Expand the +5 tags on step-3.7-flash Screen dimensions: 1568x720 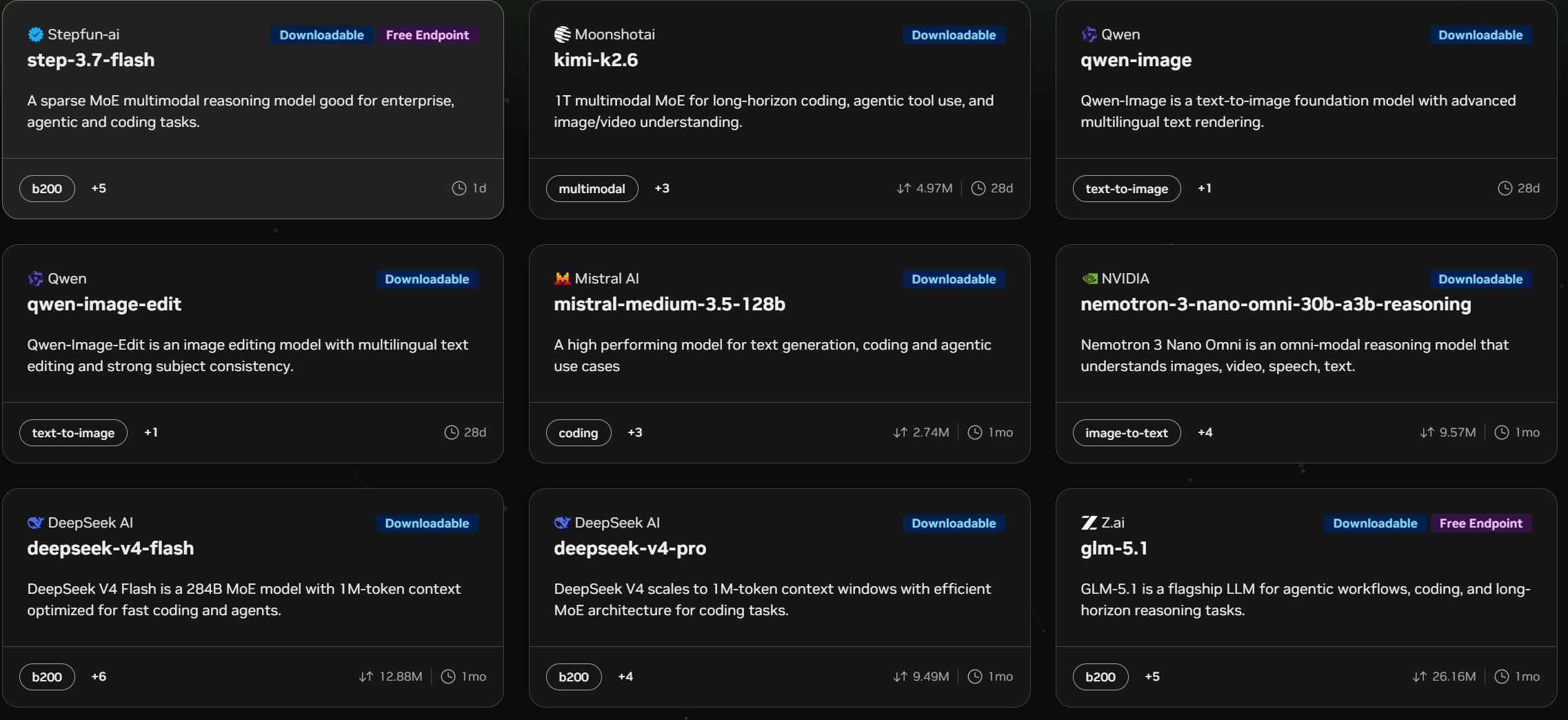pos(99,188)
